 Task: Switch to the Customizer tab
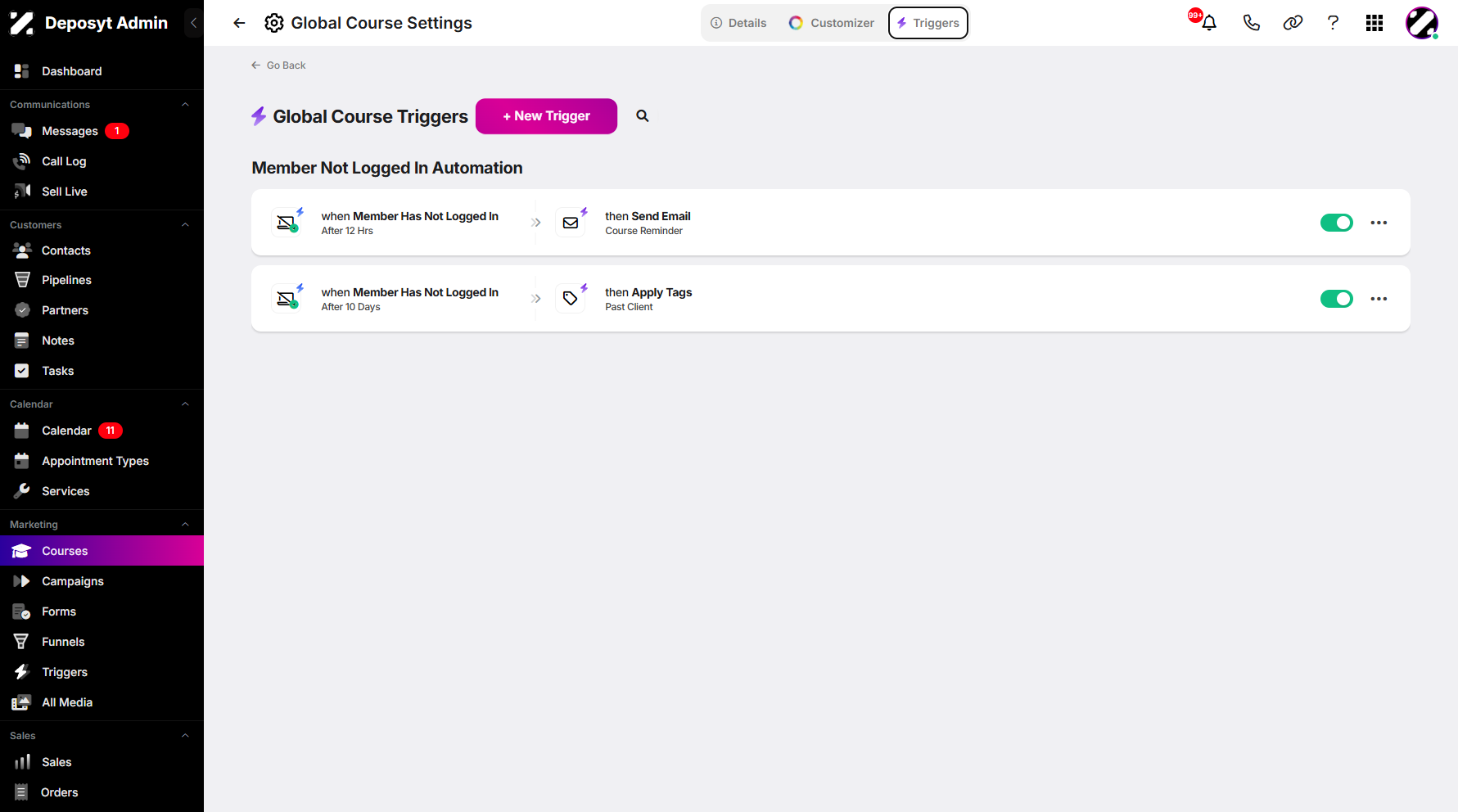pyautogui.click(x=832, y=23)
